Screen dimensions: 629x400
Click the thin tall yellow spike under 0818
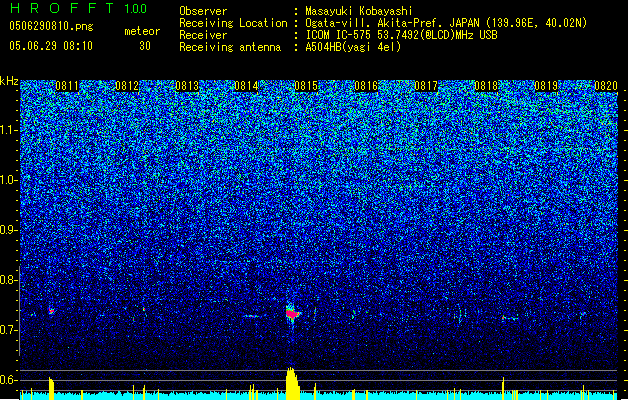[503, 388]
